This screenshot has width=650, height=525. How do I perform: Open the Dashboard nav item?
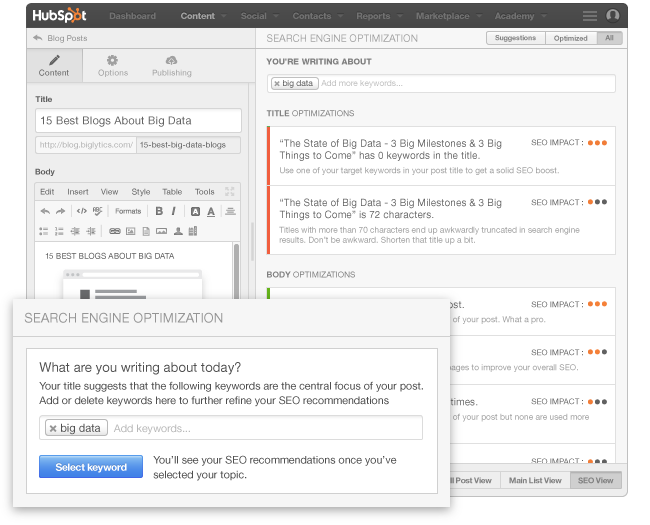[132, 16]
